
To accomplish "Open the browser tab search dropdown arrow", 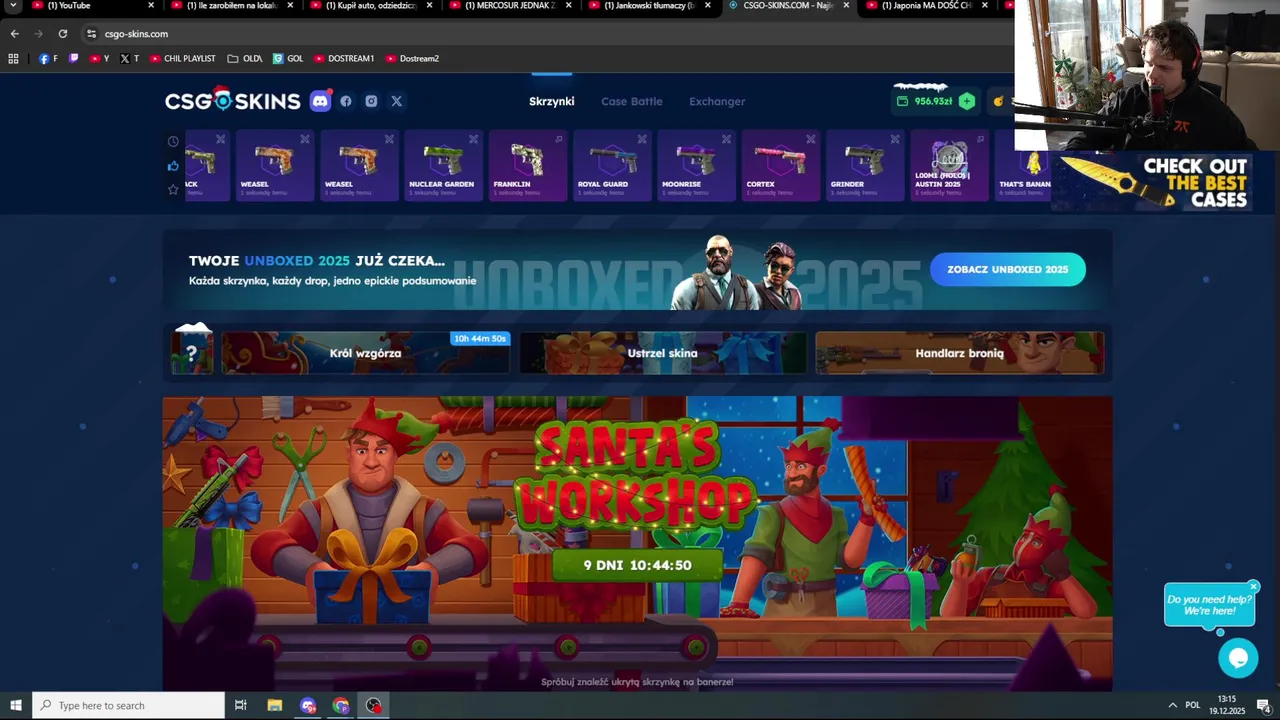I will [13, 5].
